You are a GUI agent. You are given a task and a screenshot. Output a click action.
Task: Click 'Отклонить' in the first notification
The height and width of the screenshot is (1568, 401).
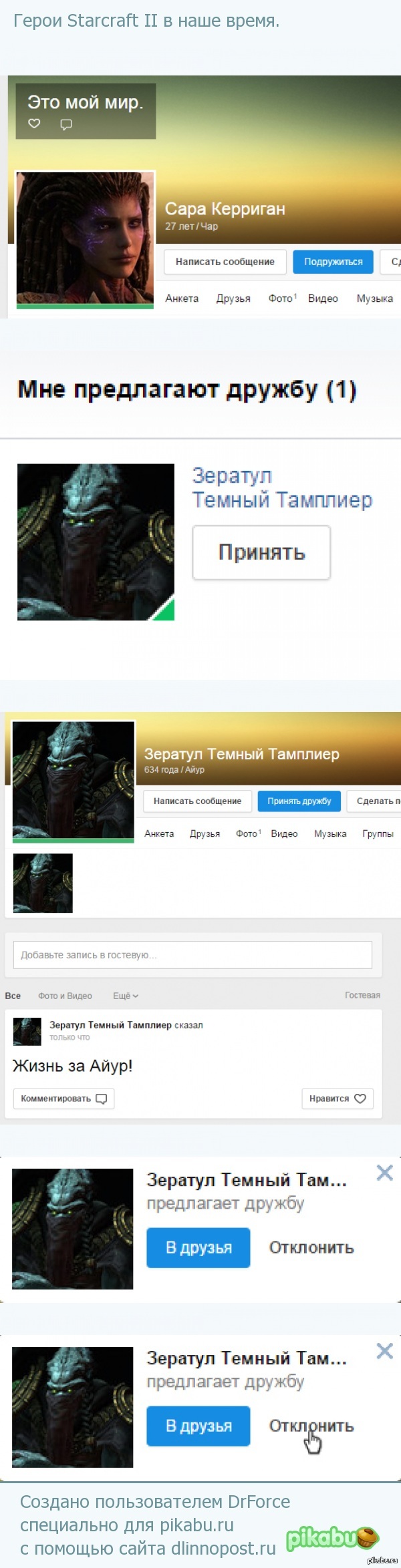pyautogui.click(x=311, y=1247)
